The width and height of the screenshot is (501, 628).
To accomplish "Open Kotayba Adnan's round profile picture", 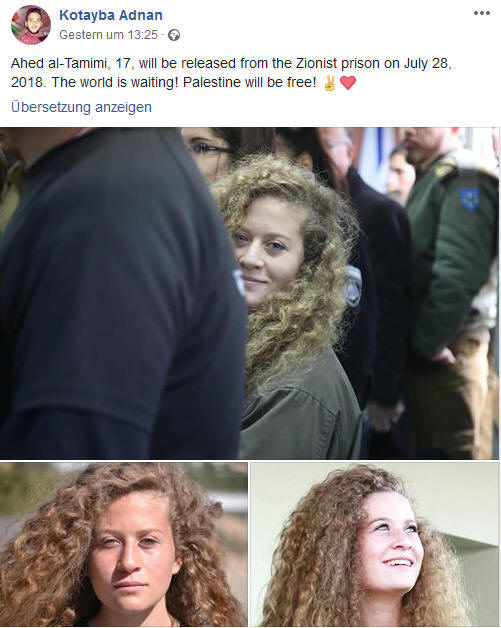I will pos(31,25).
